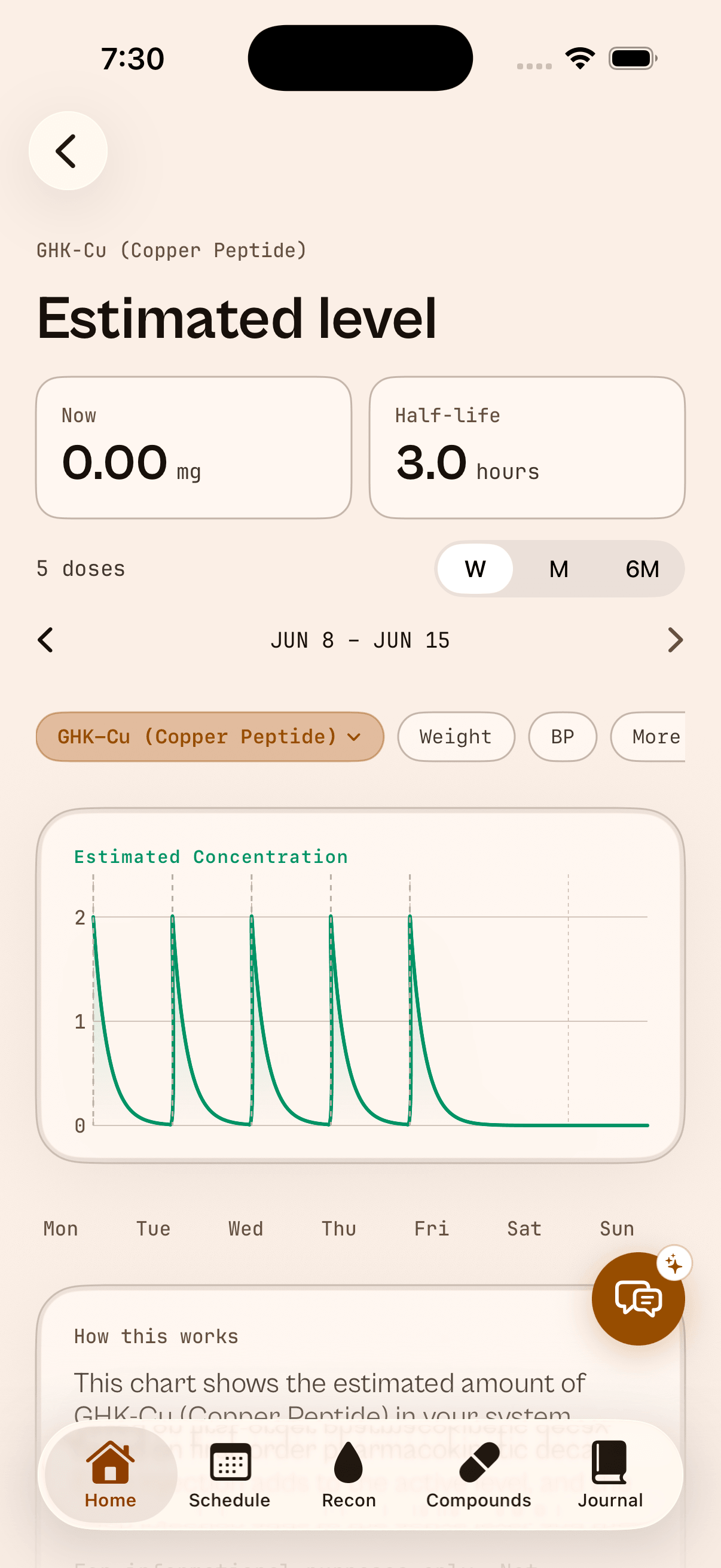The image size is (721, 1568).
Task: Tap the battery status icon
Action: [x=633, y=59]
